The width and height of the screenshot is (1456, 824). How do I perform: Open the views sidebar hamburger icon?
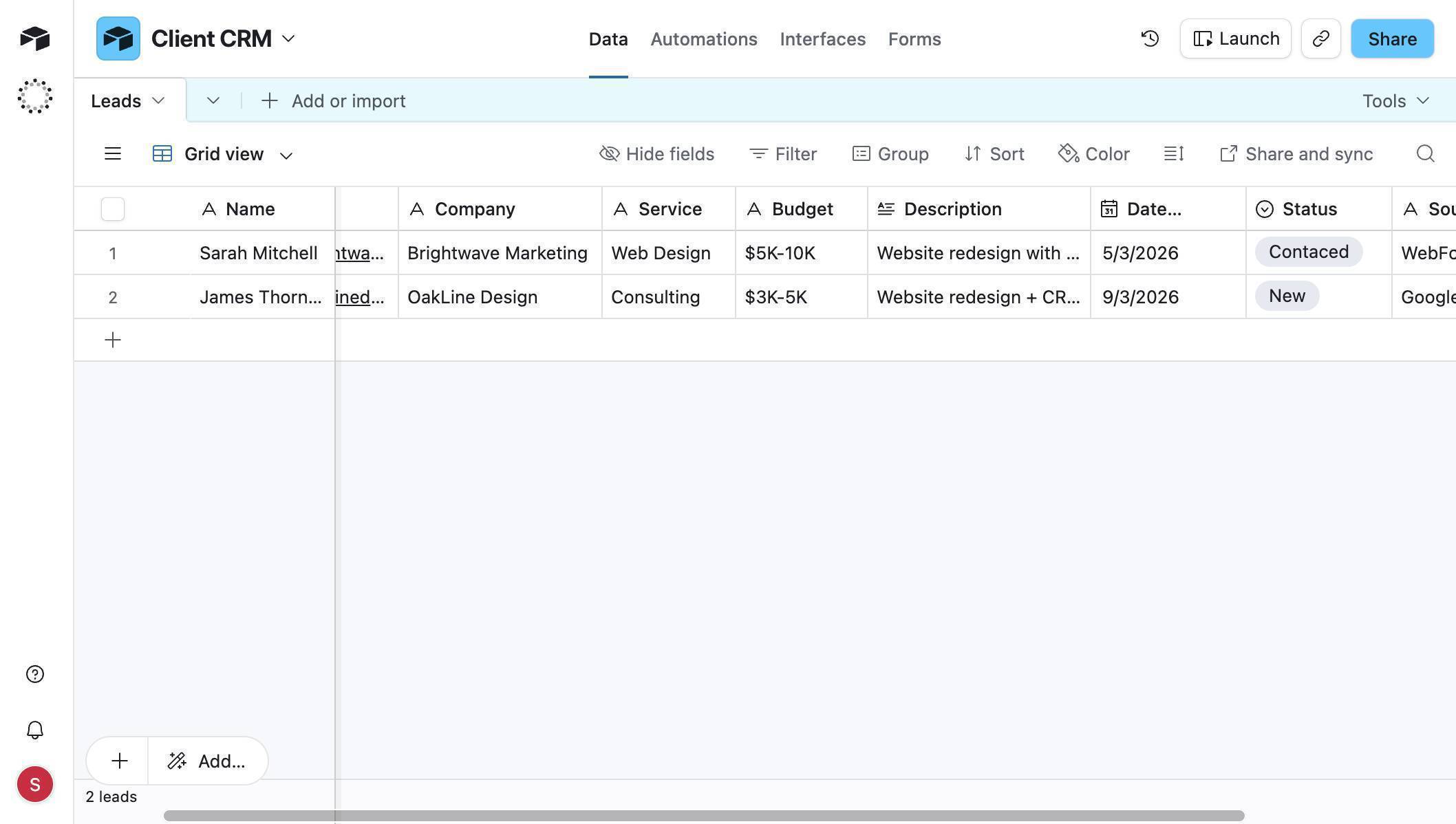click(x=112, y=153)
